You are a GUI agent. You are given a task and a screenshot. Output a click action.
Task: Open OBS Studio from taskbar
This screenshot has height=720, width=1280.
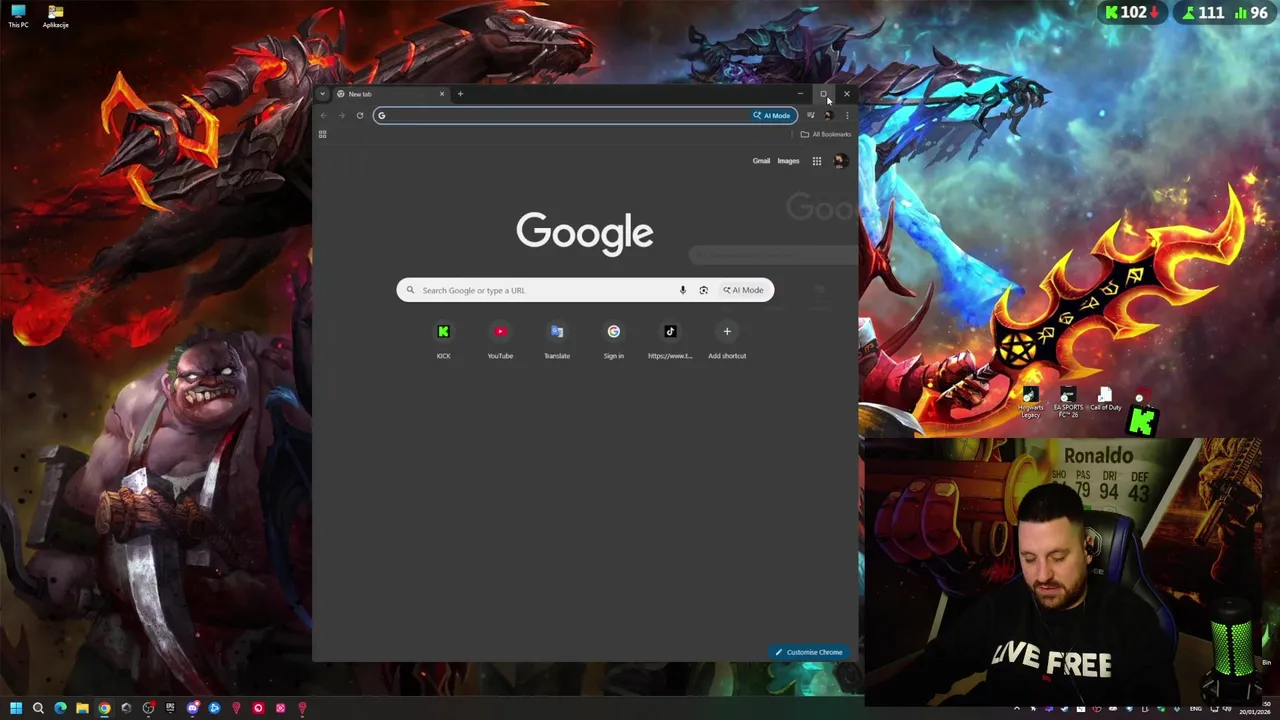click(148, 708)
